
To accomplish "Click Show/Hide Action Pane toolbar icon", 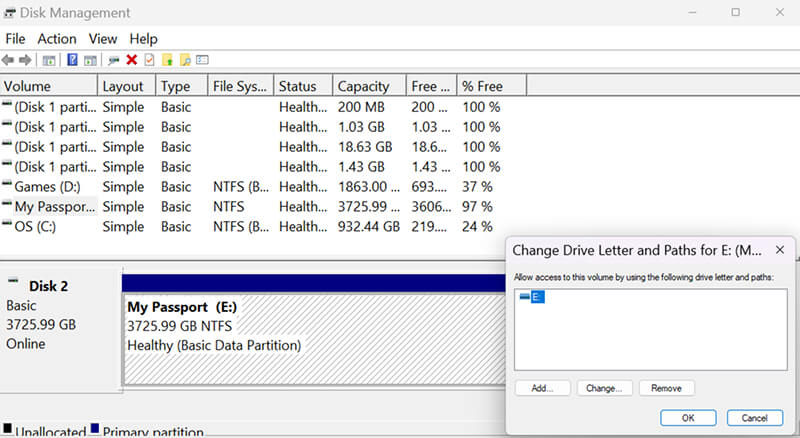I will 90,60.
